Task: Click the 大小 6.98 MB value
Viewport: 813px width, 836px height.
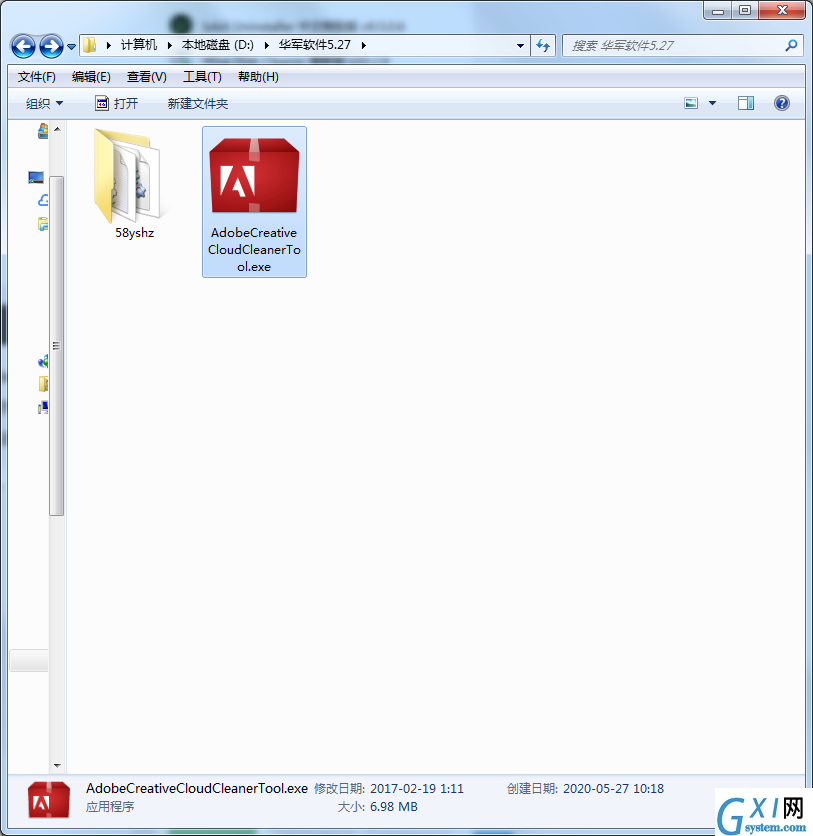Action: 394,807
